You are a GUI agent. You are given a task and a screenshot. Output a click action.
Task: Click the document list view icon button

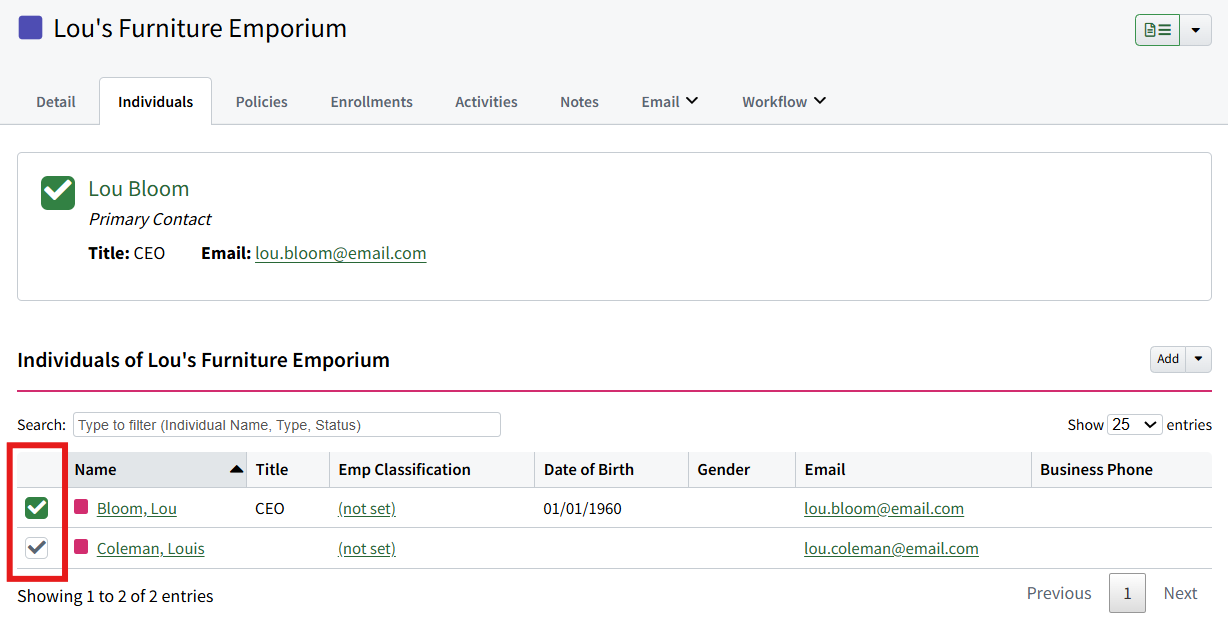pyautogui.click(x=1157, y=30)
